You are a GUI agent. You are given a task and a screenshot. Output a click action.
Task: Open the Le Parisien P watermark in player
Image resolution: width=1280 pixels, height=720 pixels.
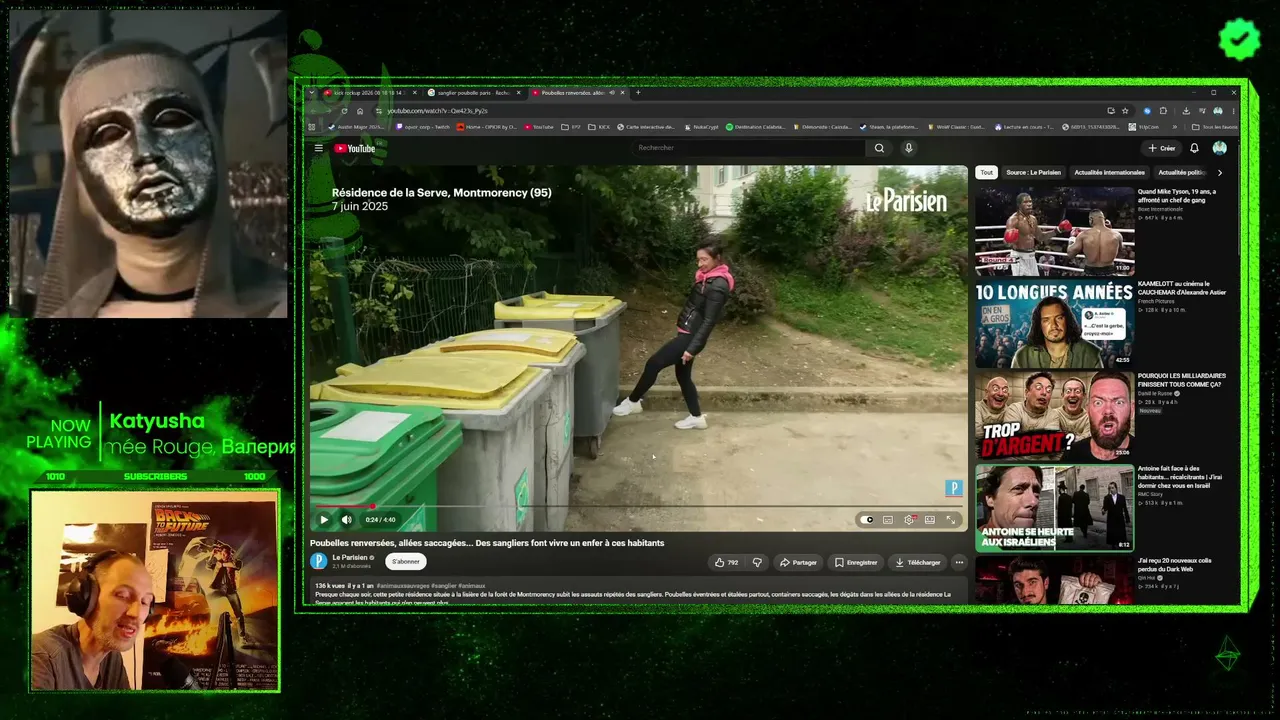953,488
